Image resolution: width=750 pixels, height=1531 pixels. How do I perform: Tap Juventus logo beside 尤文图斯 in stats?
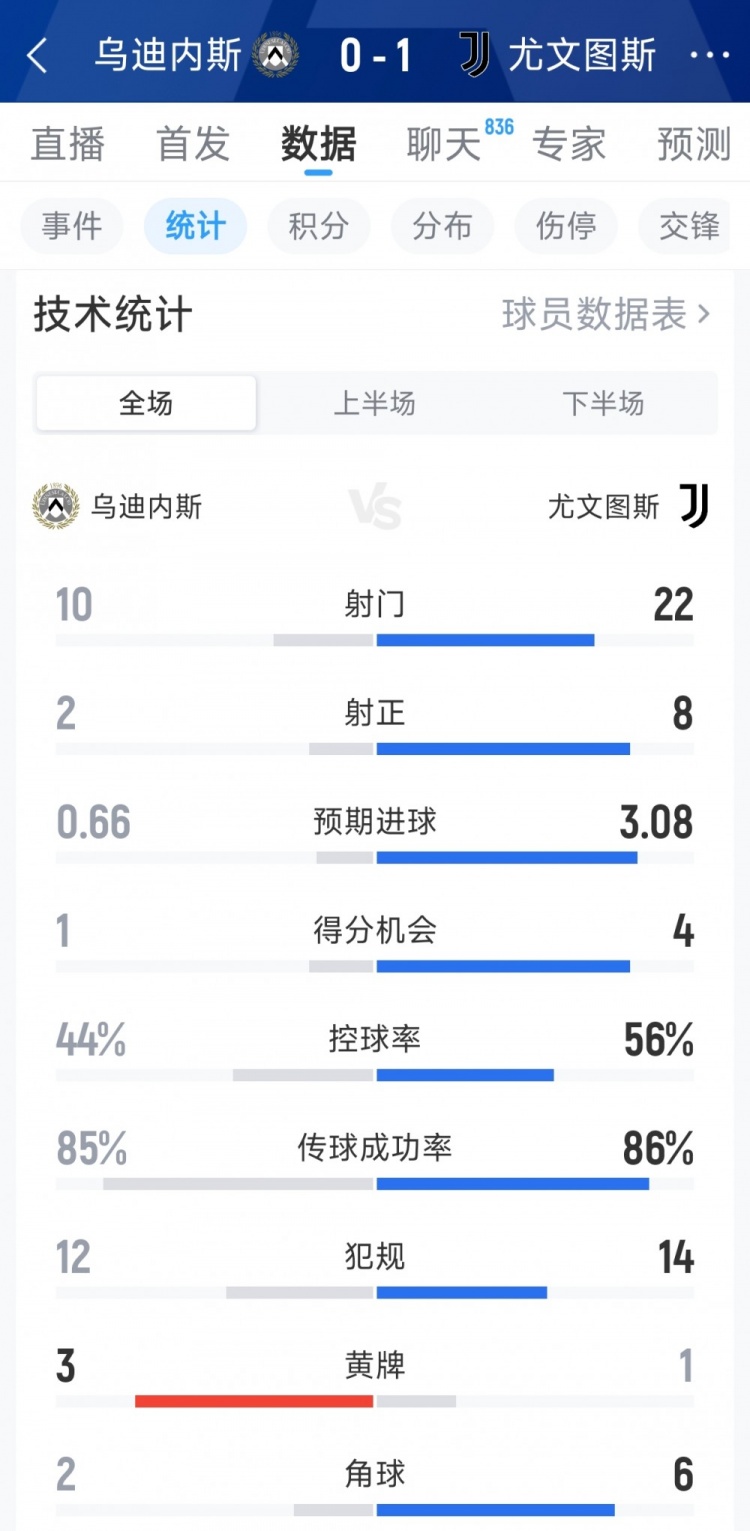click(x=694, y=506)
